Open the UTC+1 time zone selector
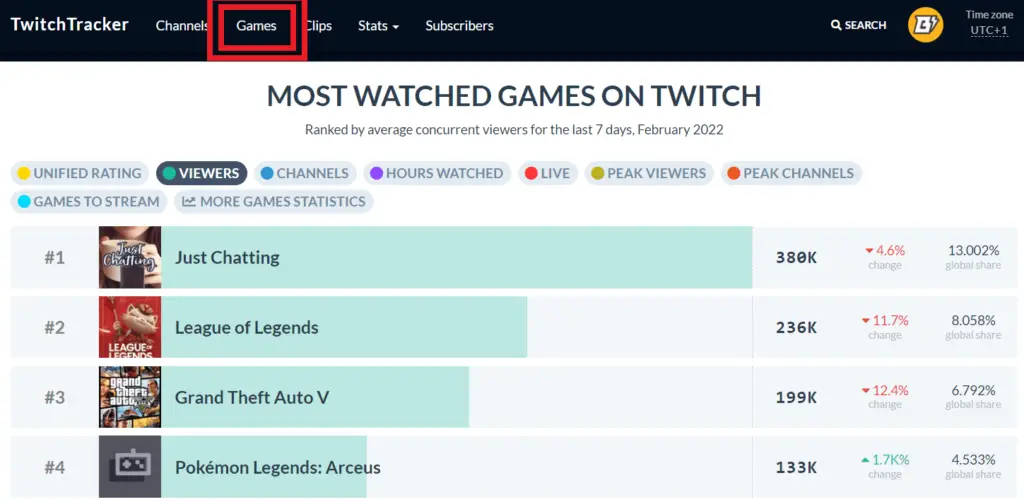The width and height of the screenshot is (1024, 502). coord(989,30)
